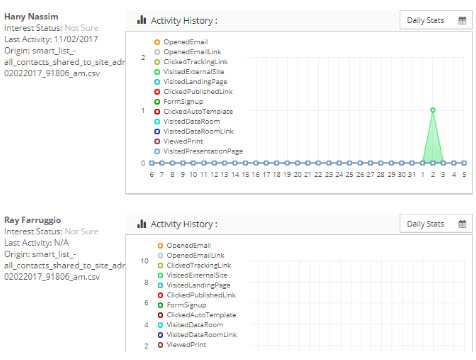Click bar chart icon beside Ray's Activity History
Viewport: 476px width, 360px height.
[x=142, y=224]
